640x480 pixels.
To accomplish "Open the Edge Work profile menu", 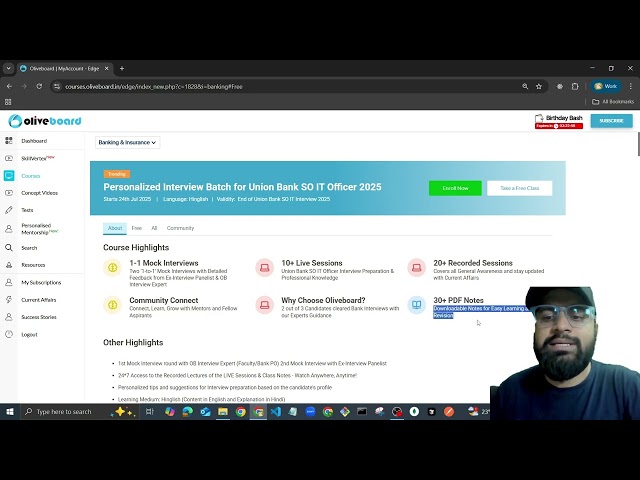I will [605, 86].
